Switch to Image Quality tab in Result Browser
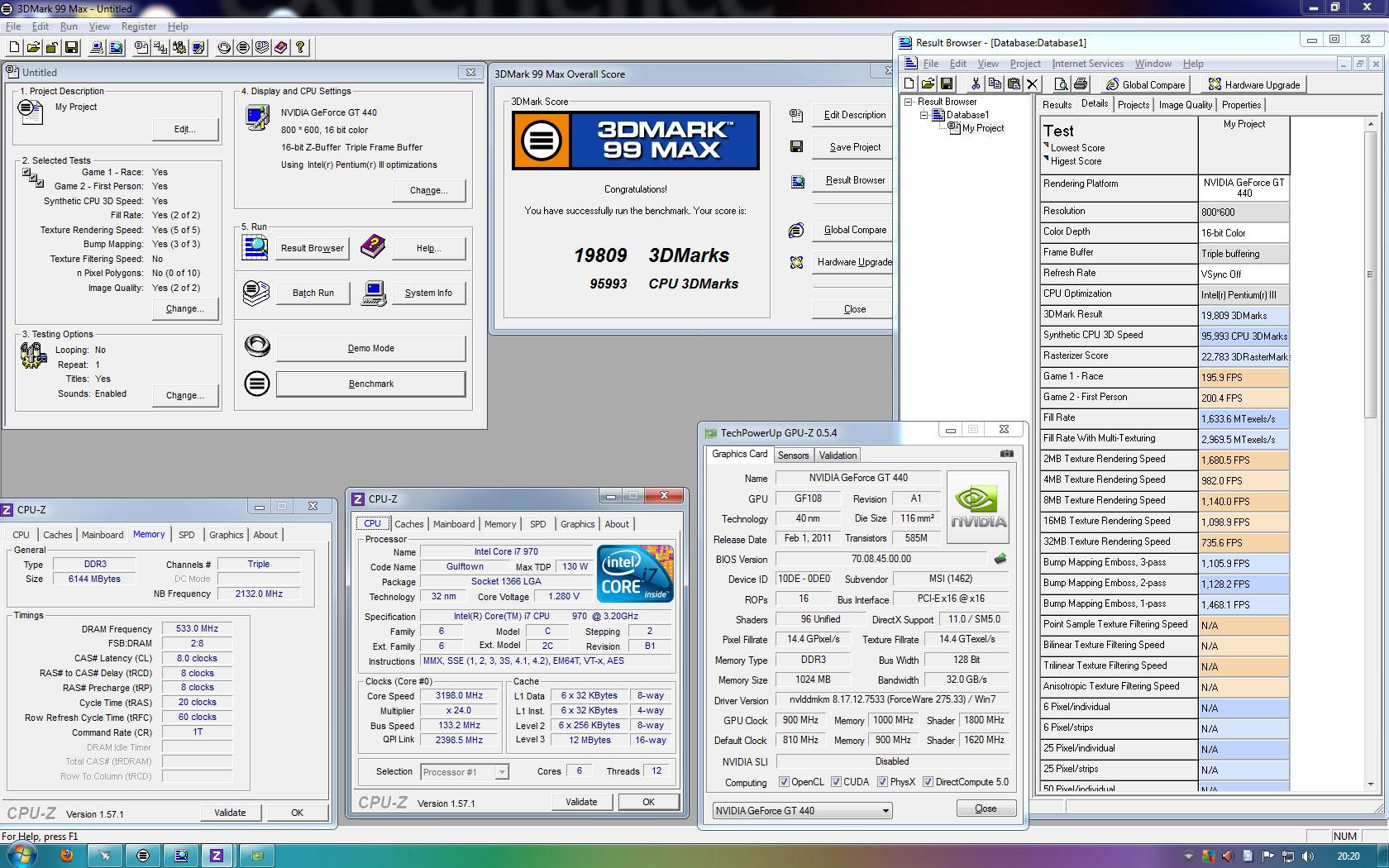Image resolution: width=1389 pixels, height=868 pixels. pos(1185,105)
